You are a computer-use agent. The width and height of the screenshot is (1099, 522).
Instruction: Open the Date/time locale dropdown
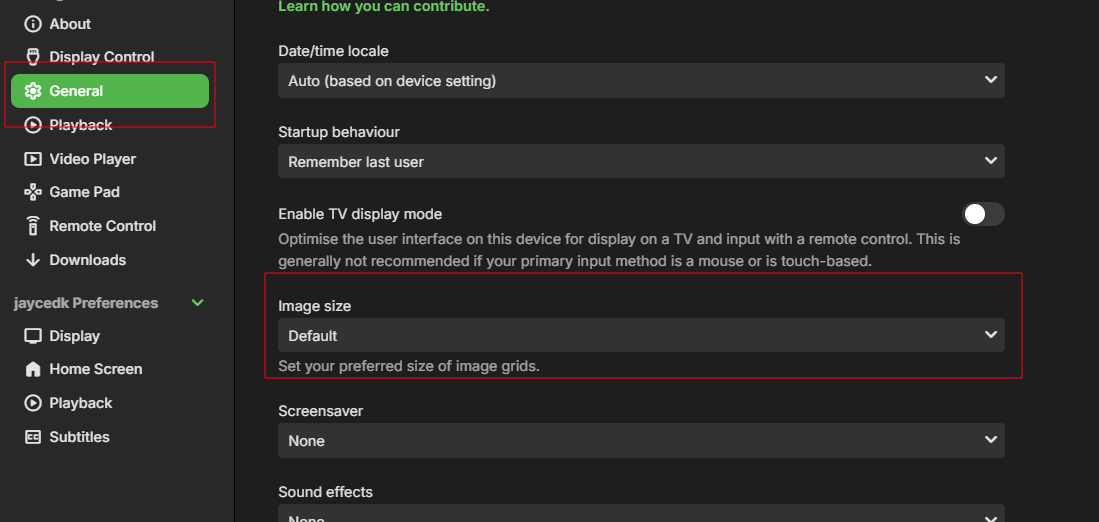tap(640, 80)
